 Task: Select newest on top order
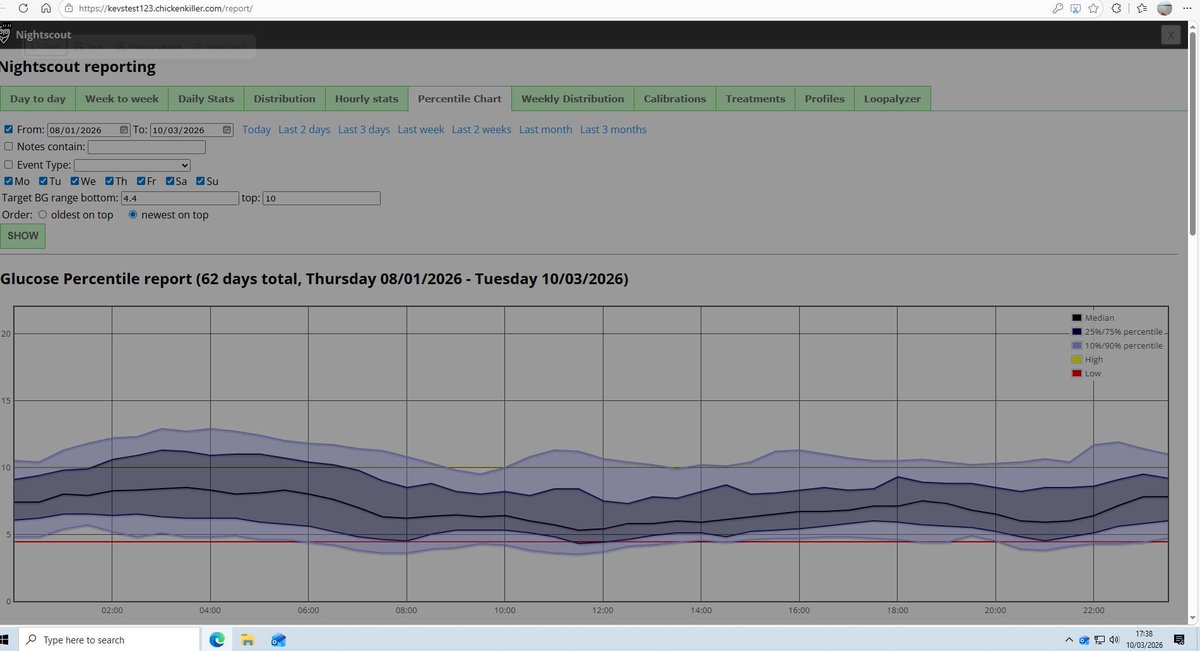click(133, 215)
